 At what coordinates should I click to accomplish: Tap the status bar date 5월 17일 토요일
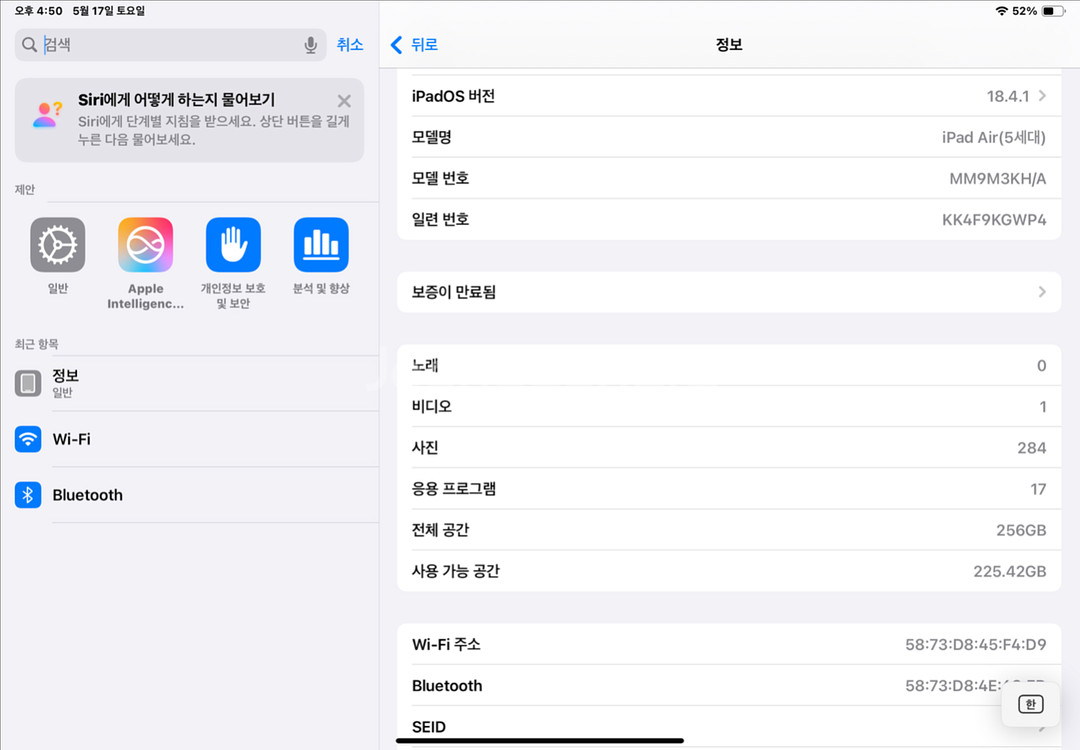point(109,11)
